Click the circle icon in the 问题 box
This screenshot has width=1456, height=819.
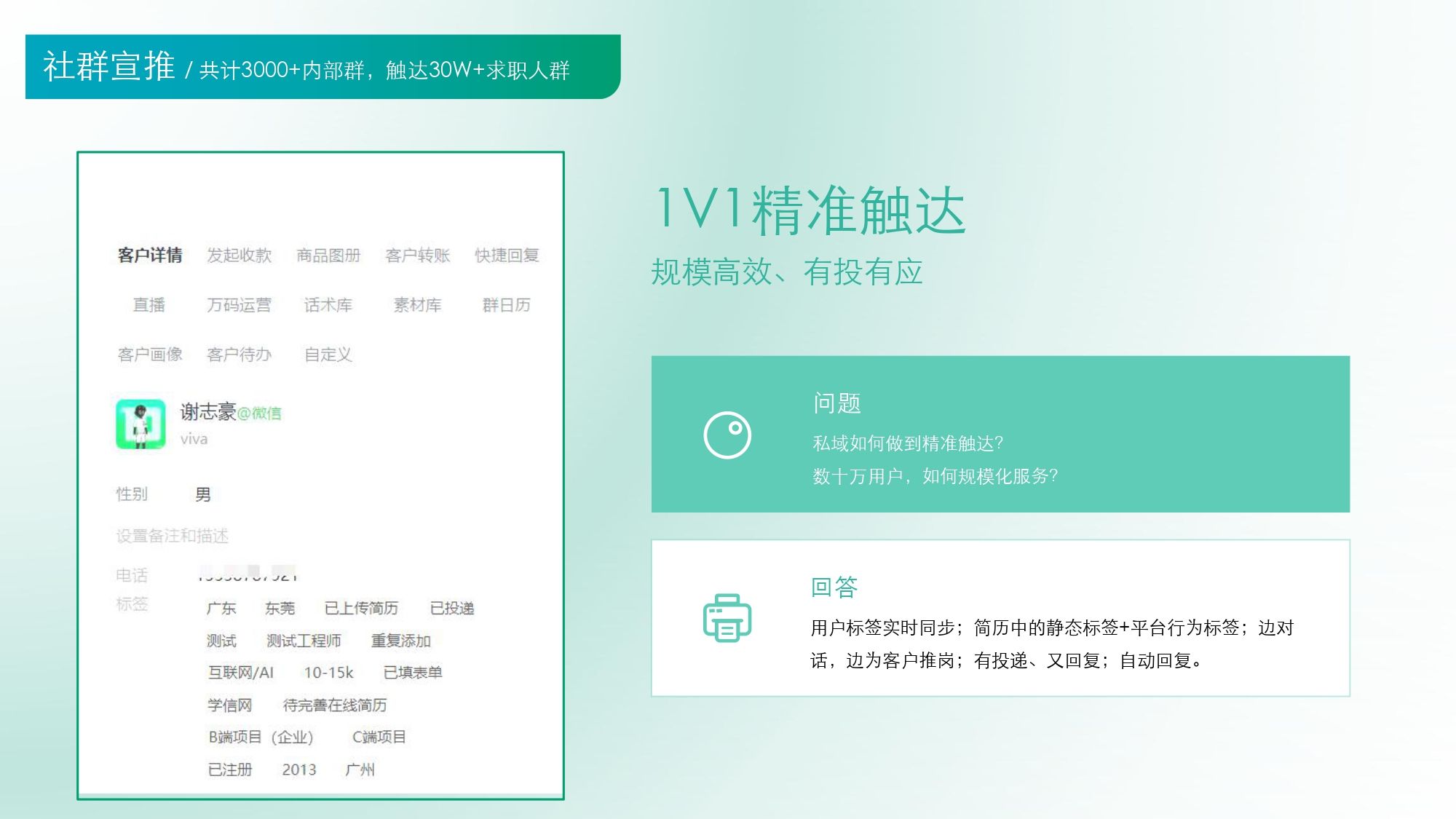pyautogui.click(x=727, y=435)
